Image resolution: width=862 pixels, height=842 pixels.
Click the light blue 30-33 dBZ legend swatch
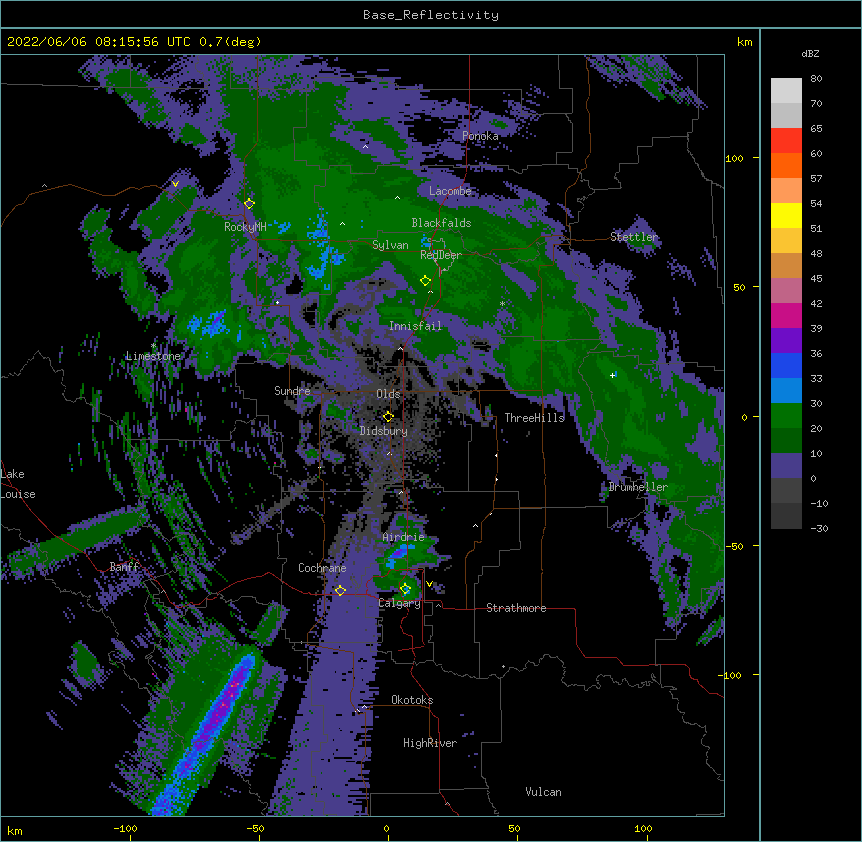(786, 391)
